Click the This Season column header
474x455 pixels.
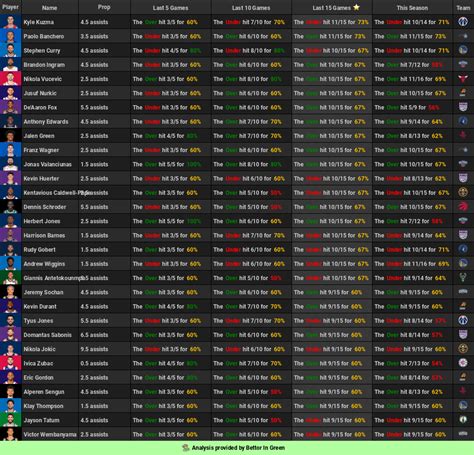(412, 8)
